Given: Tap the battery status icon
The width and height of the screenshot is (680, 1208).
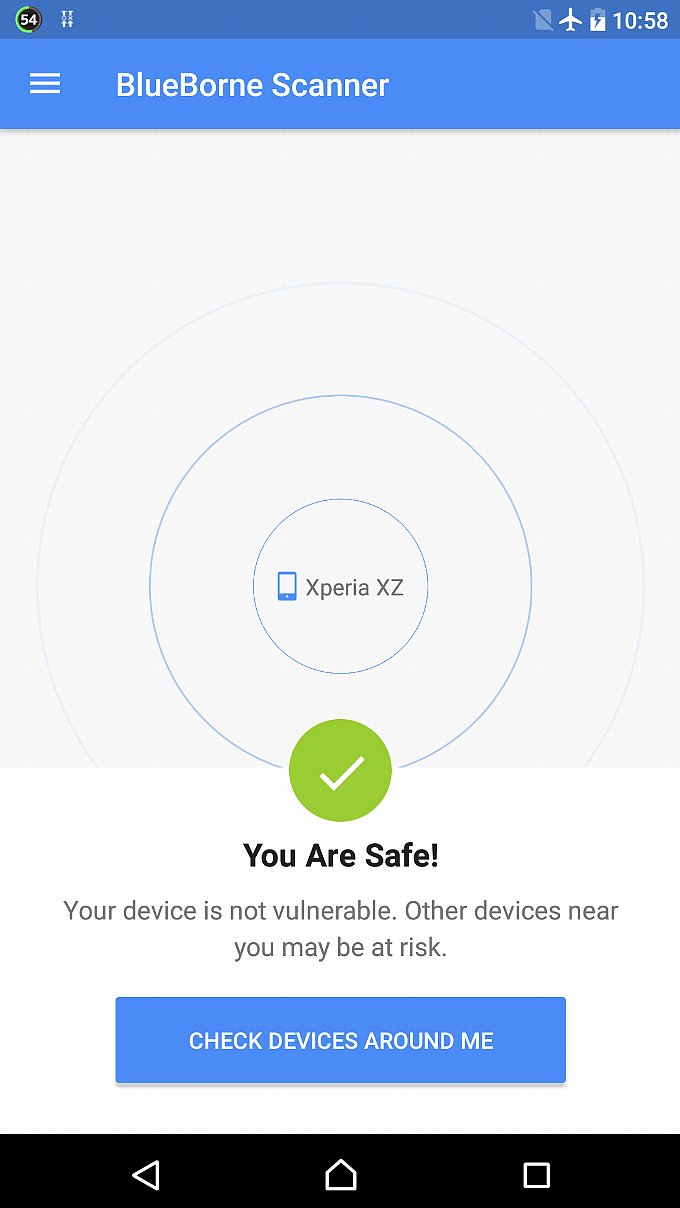Looking at the screenshot, I should pos(598,19).
